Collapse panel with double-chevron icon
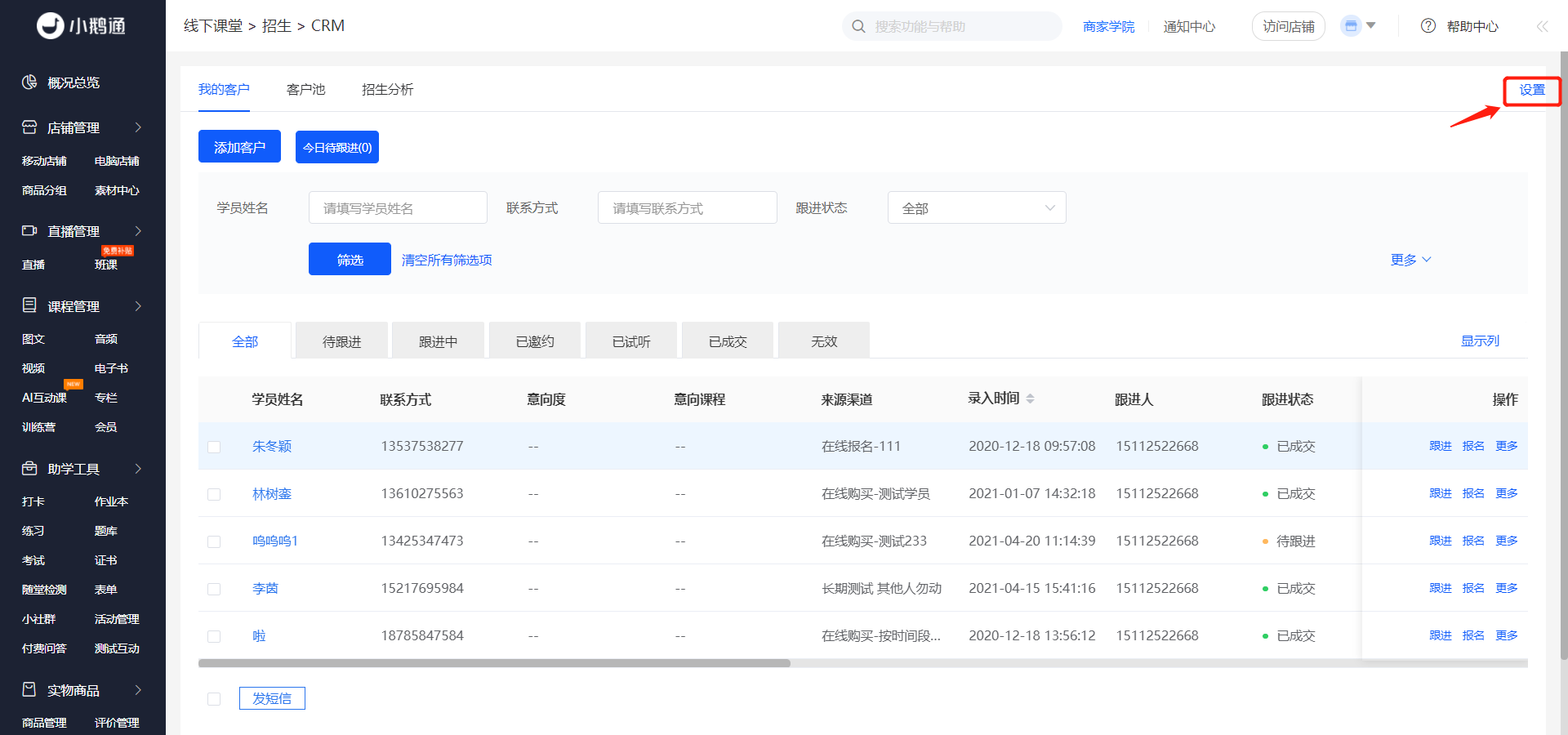The width and height of the screenshot is (1568, 735). [1542, 26]
